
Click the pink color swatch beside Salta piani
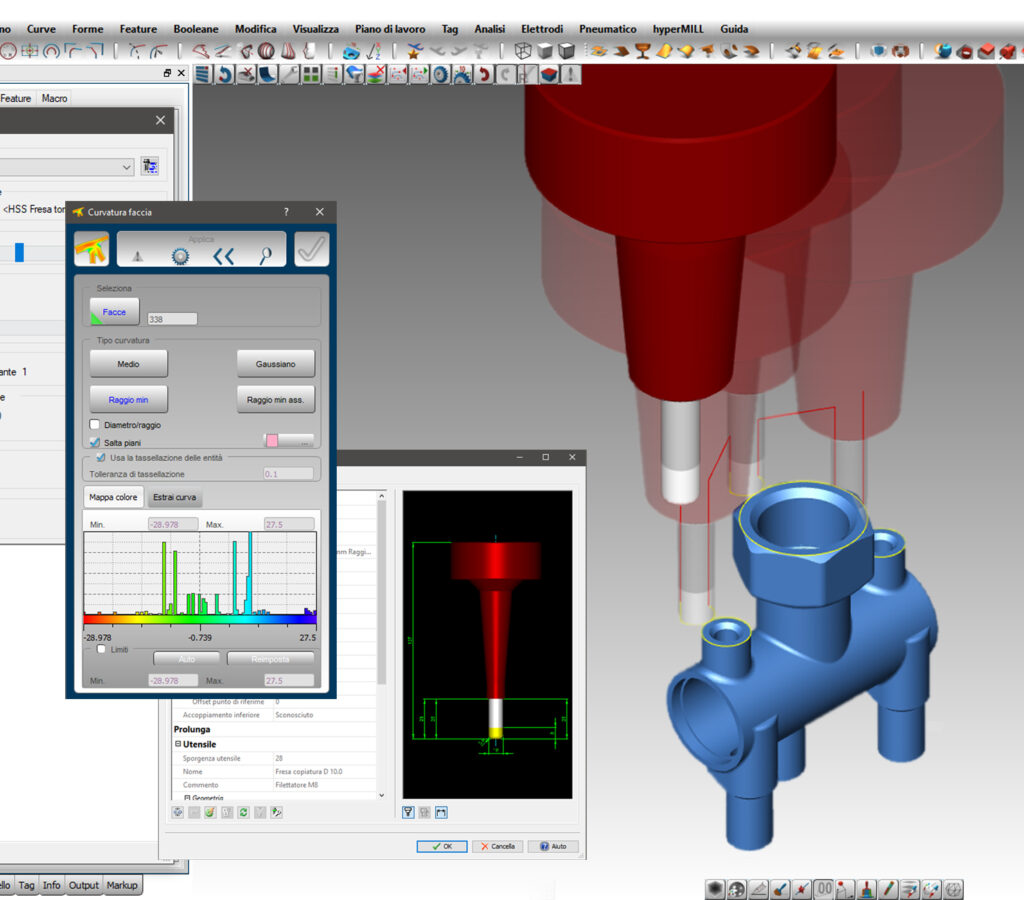pos(272,440)
